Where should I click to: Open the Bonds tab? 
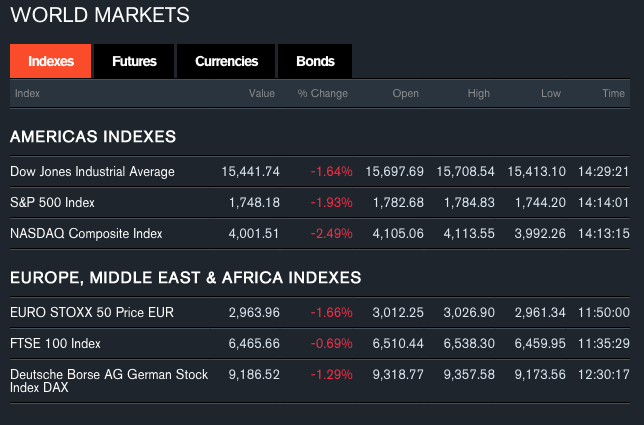[x=315, y=61]
